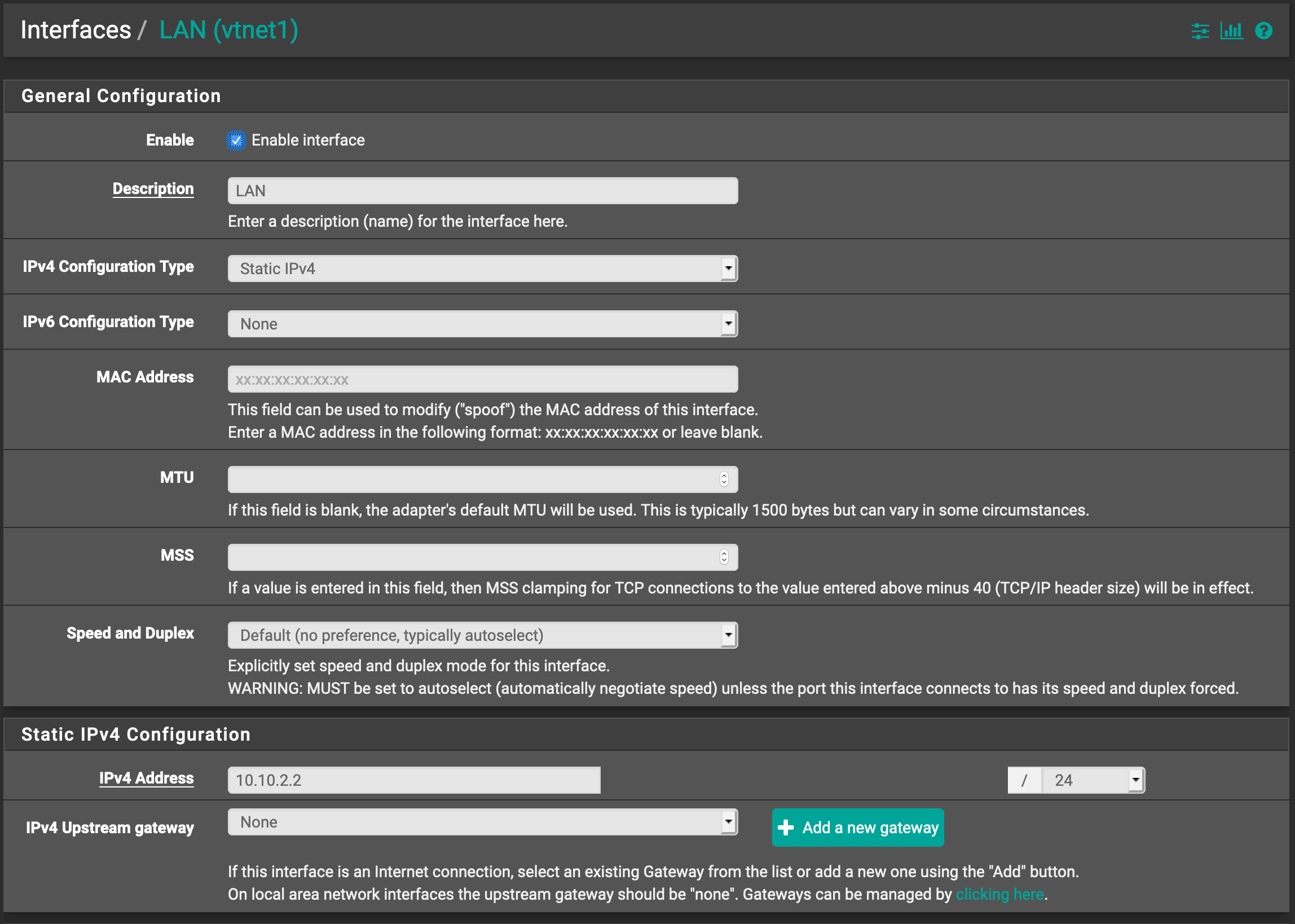Open the IPv4 Configuration Type dropdown
The width and height of the screenshot is (1295, 924).
[482, 269]
